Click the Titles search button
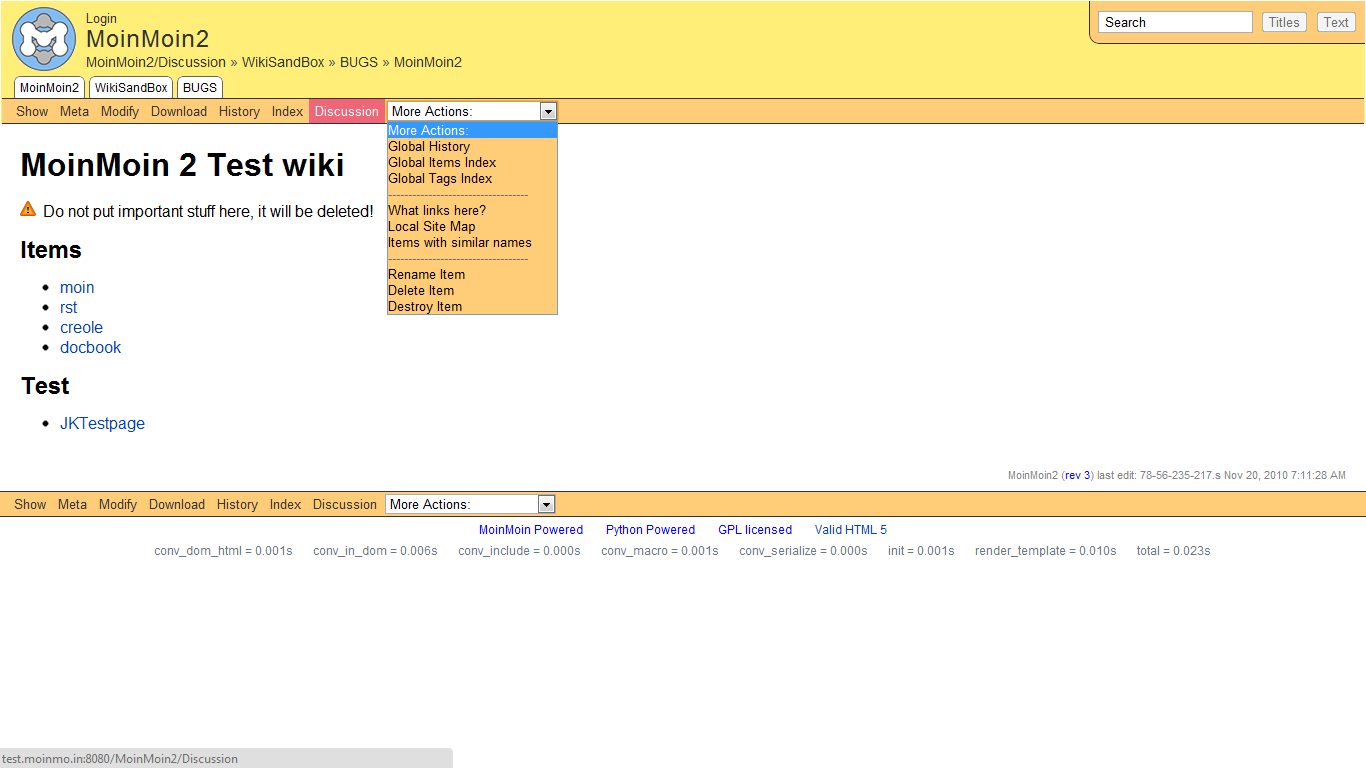The image size is (1366, 768). [x=1284, y=22]
